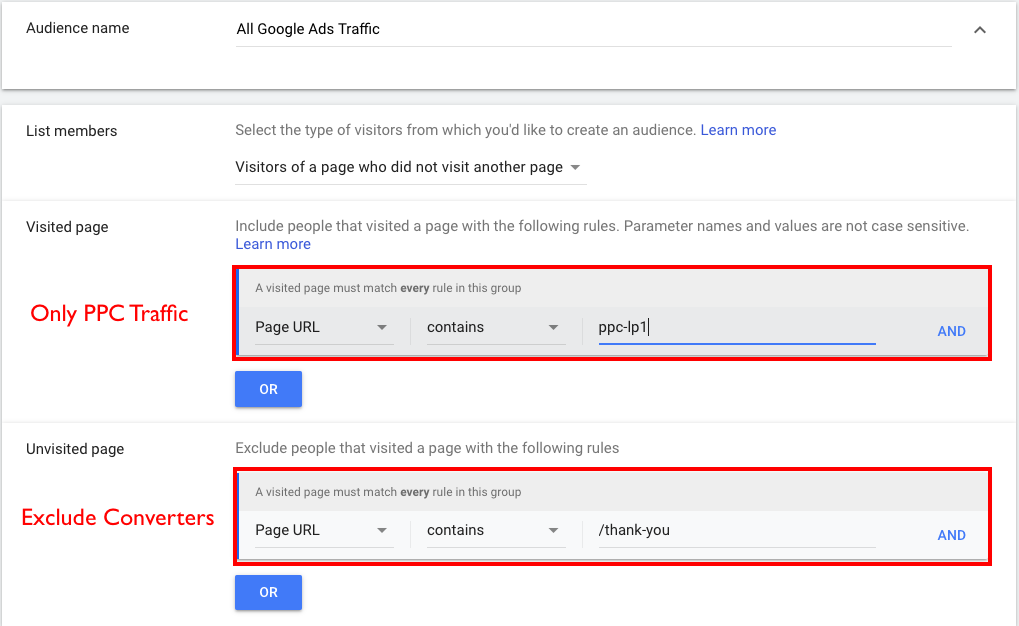Click the Visited page section label
The width and height of the screenshot is (1019, 626).
67,227
